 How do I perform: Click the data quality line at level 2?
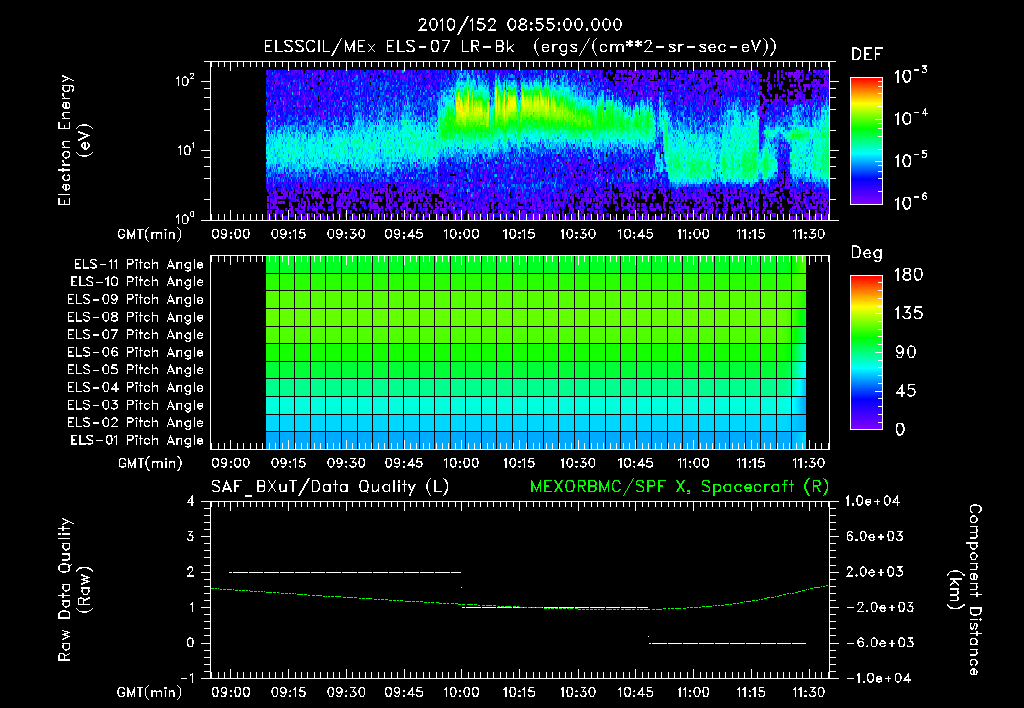tap(345, 572)
